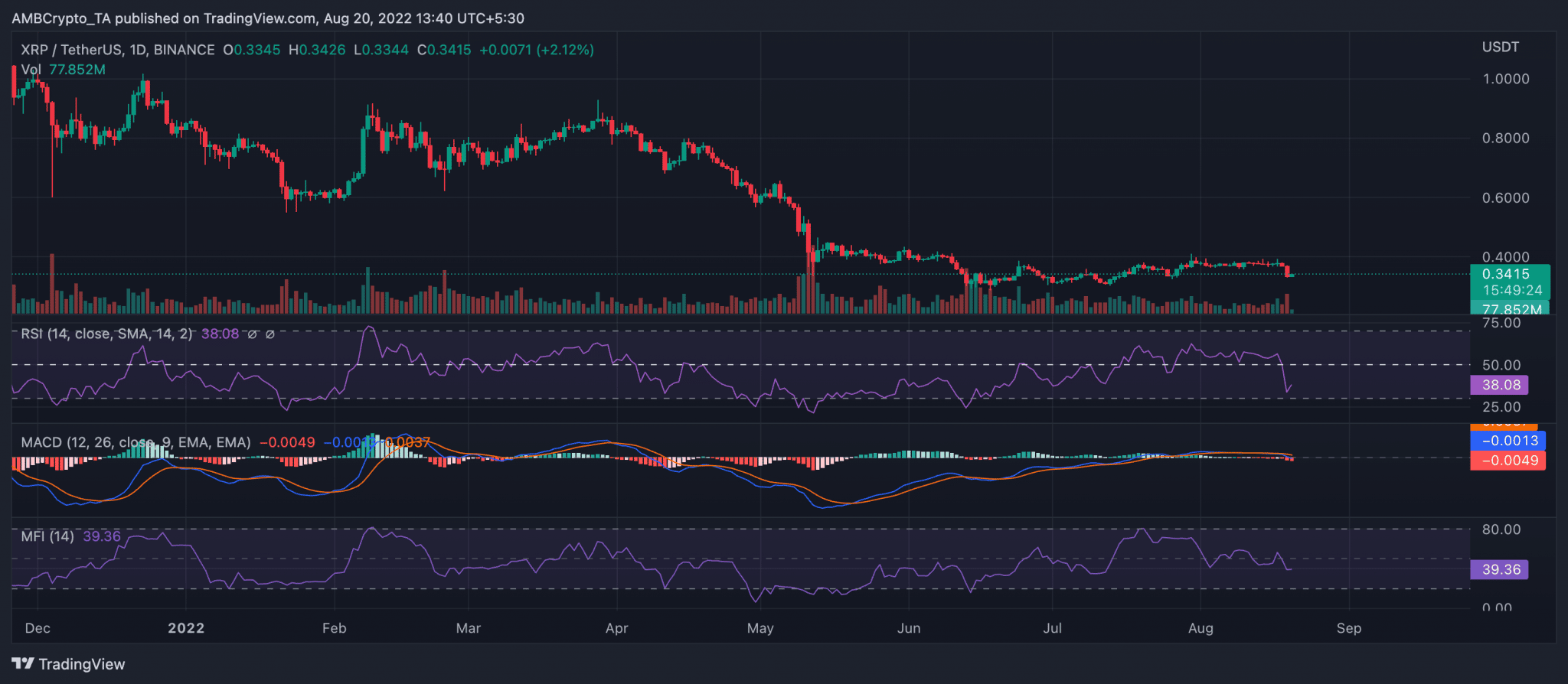Viewport: 1568px width, 684px height.
Task: Click the first ∅ symbol next to RSI value
Action: click(252, 334)
